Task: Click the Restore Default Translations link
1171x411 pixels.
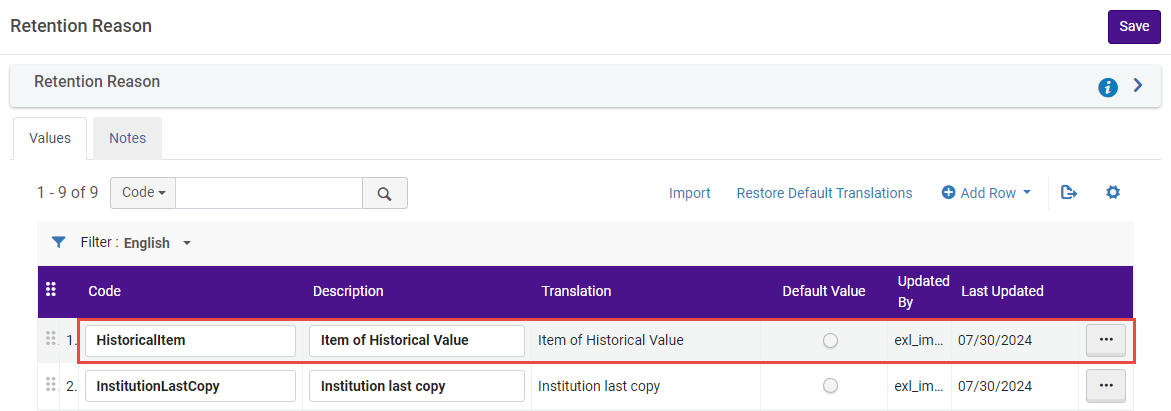Action: pos(824,193)
